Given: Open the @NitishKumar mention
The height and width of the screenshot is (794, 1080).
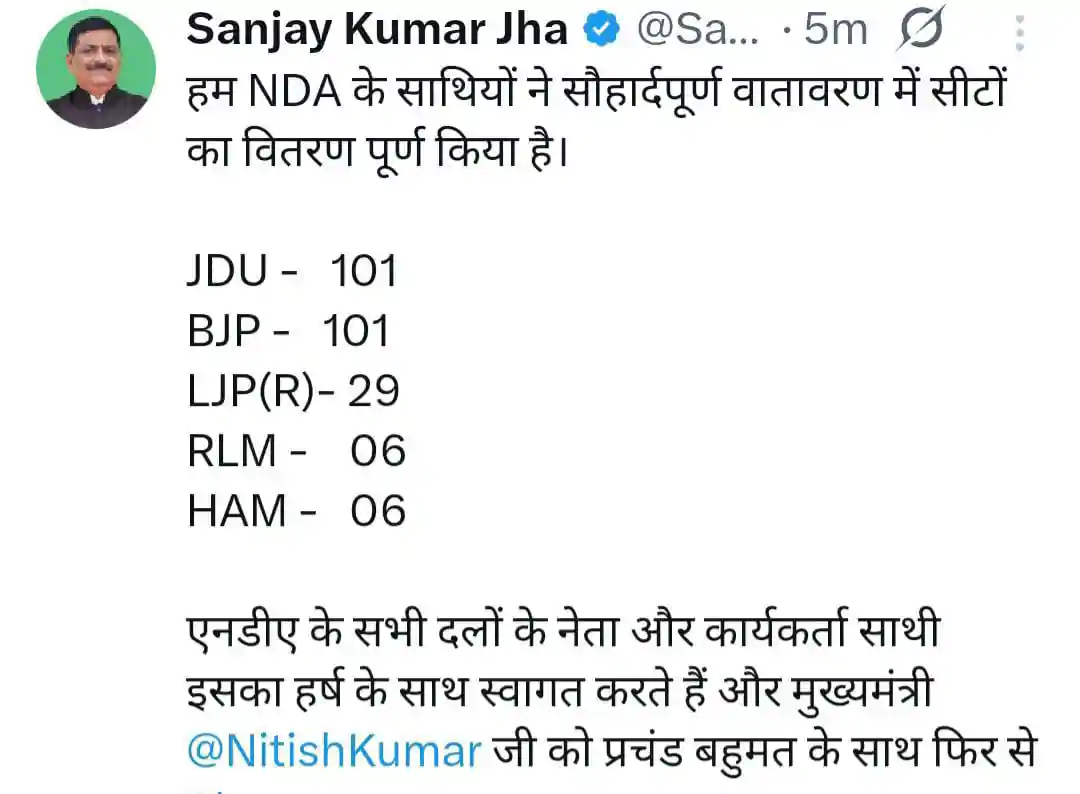Looking at the screenshot, I should [x=334, y=752].
